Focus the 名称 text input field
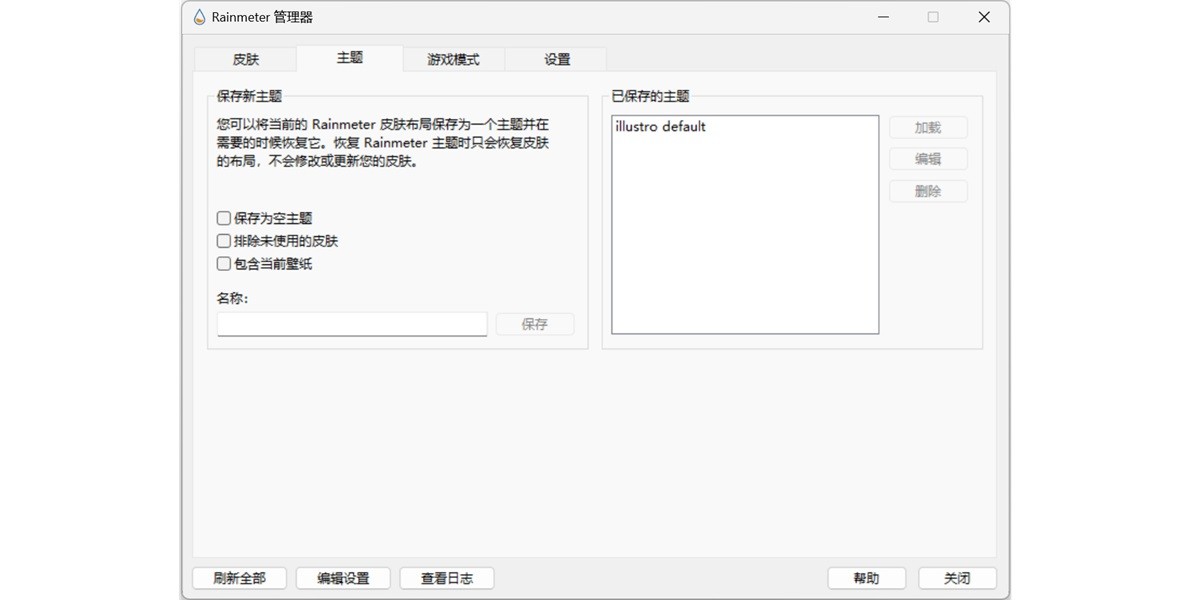 point(352,324)
